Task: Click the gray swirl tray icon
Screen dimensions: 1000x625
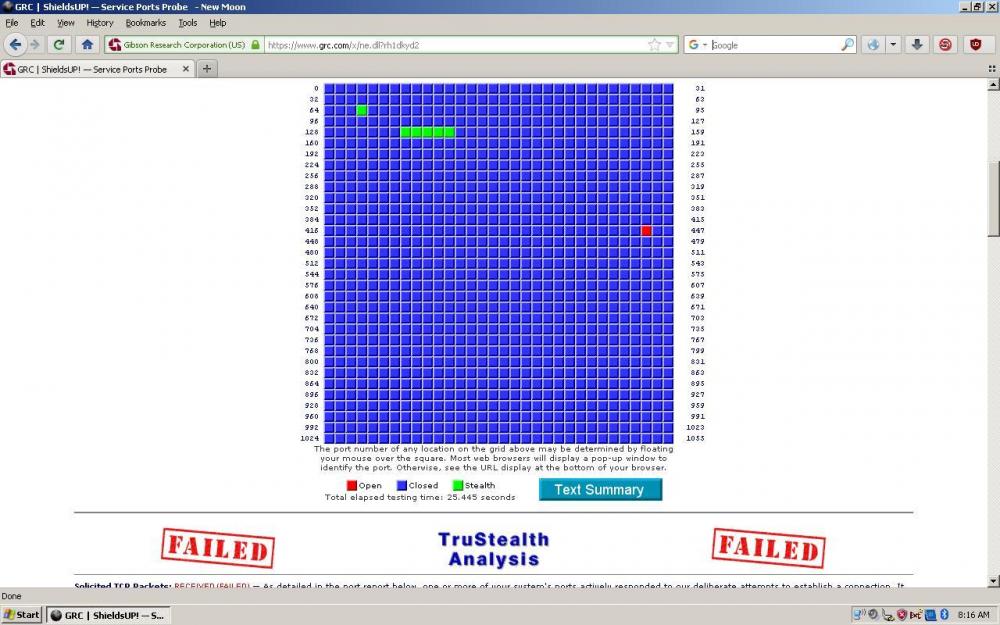Action: tap(873, 615)
